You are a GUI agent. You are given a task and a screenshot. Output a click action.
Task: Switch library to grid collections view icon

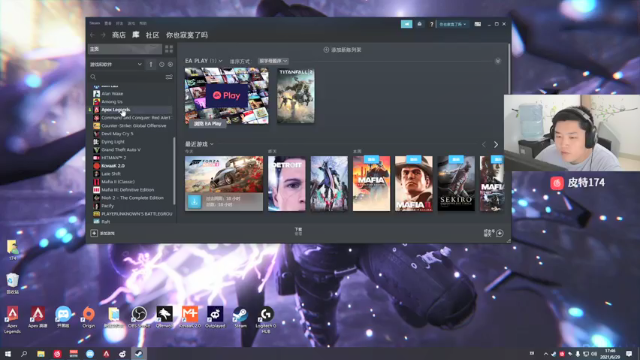click(x=169, y=49)
